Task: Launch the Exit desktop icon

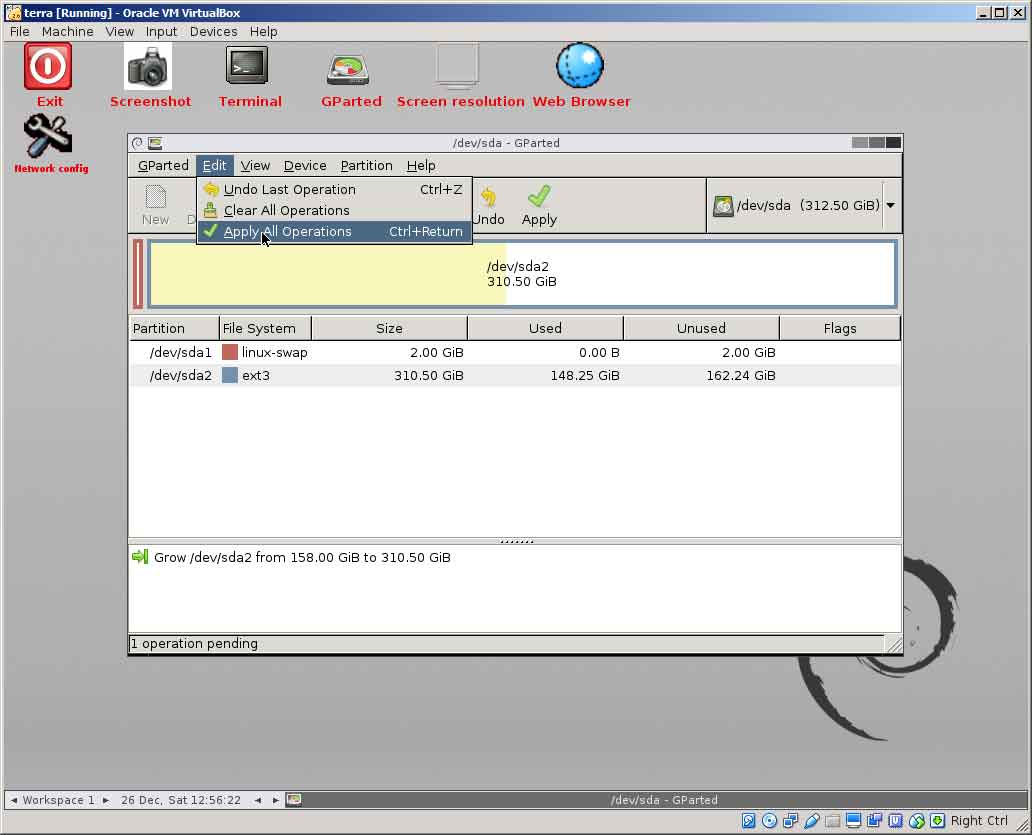Action: (48, 66)
